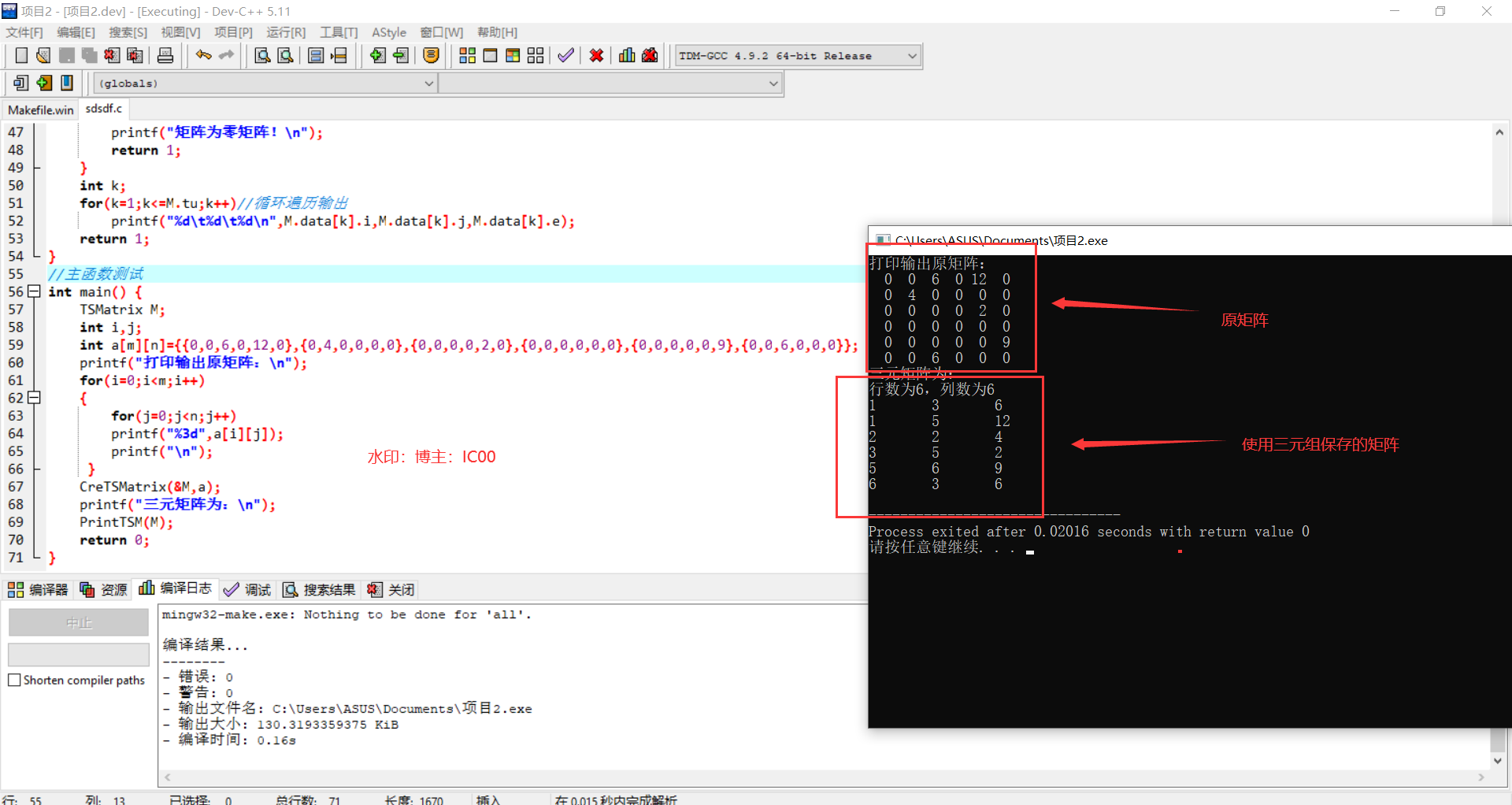Open the 工具[T] menu
1512x805 pixels.
(x=339, y=32)
